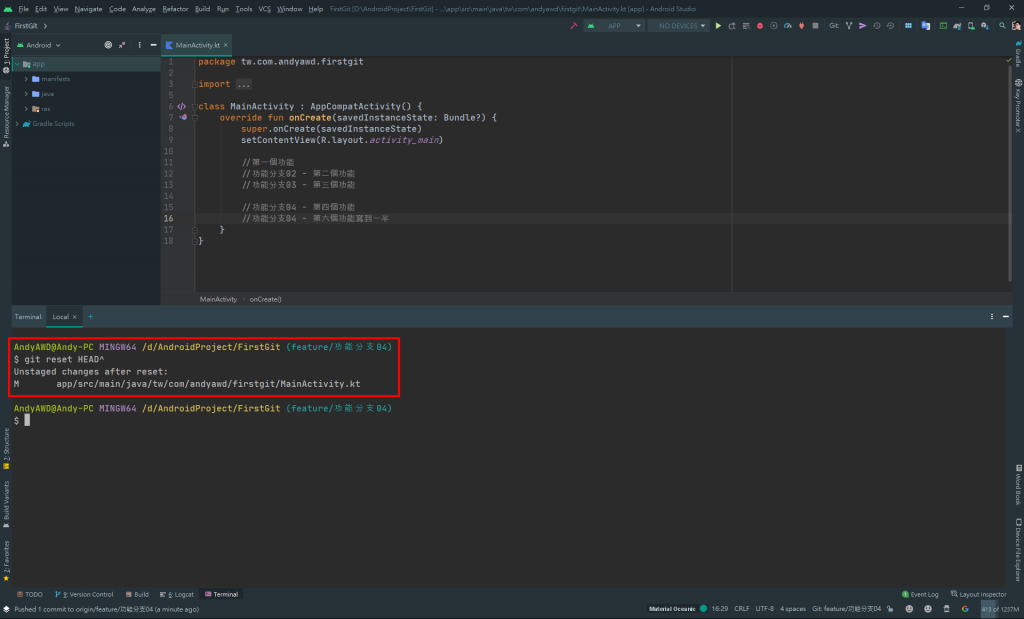
Task: Click the Stop square icon
Action: click(x=815, y=25)
